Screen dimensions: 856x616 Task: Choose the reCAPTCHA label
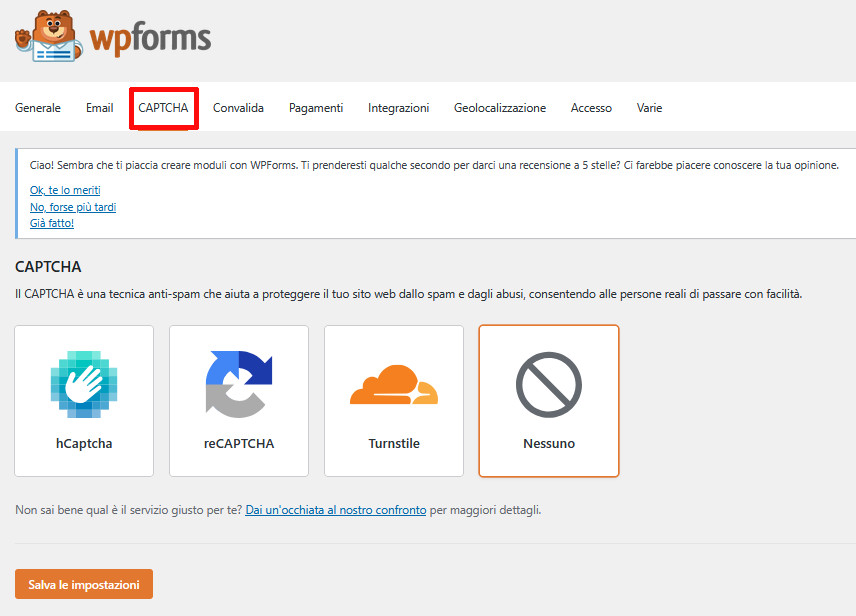239,443
